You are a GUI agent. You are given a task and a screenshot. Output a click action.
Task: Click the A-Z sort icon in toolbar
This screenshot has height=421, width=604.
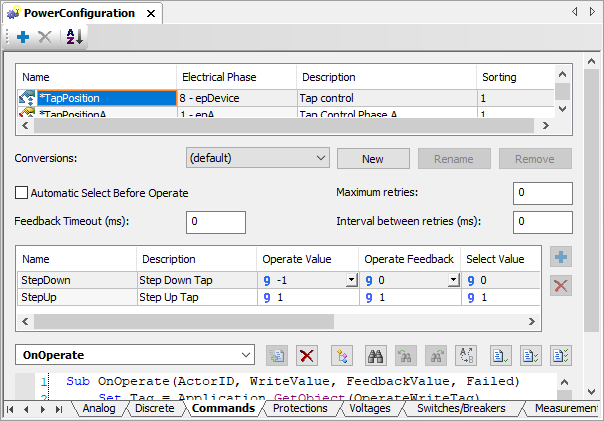click(x=74, y=37)
